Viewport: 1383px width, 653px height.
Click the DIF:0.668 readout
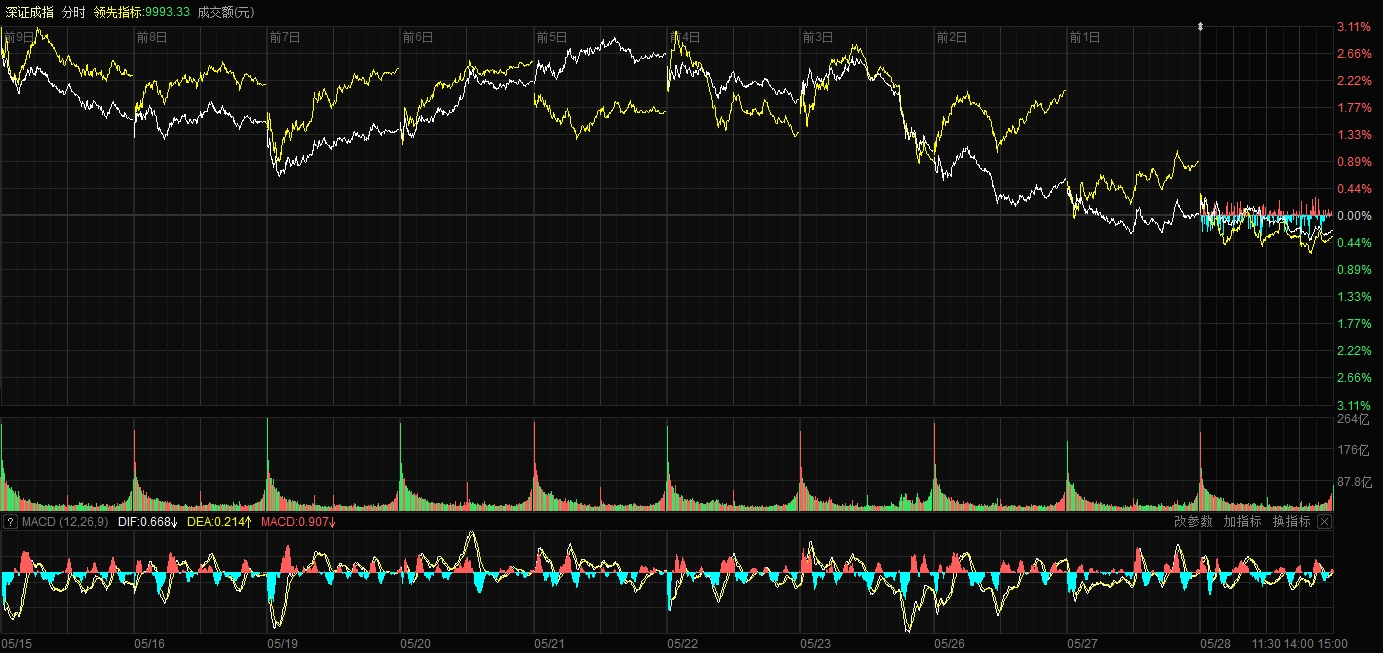[x=148, y=522]
